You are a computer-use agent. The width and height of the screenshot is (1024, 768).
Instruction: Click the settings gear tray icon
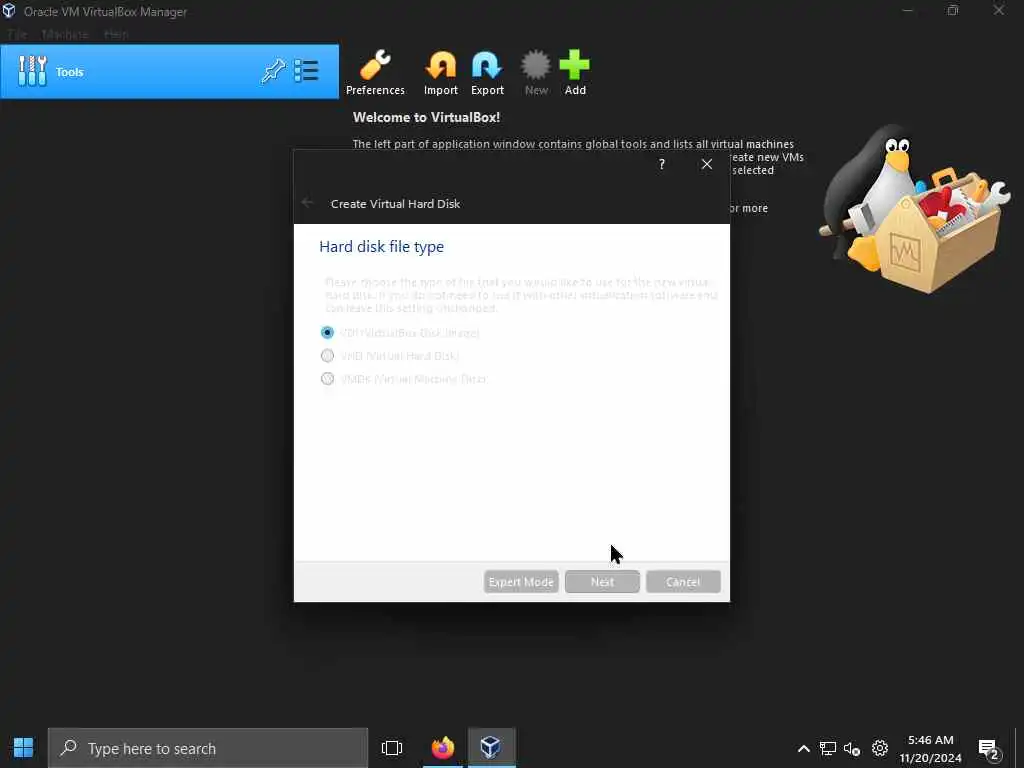880,748
